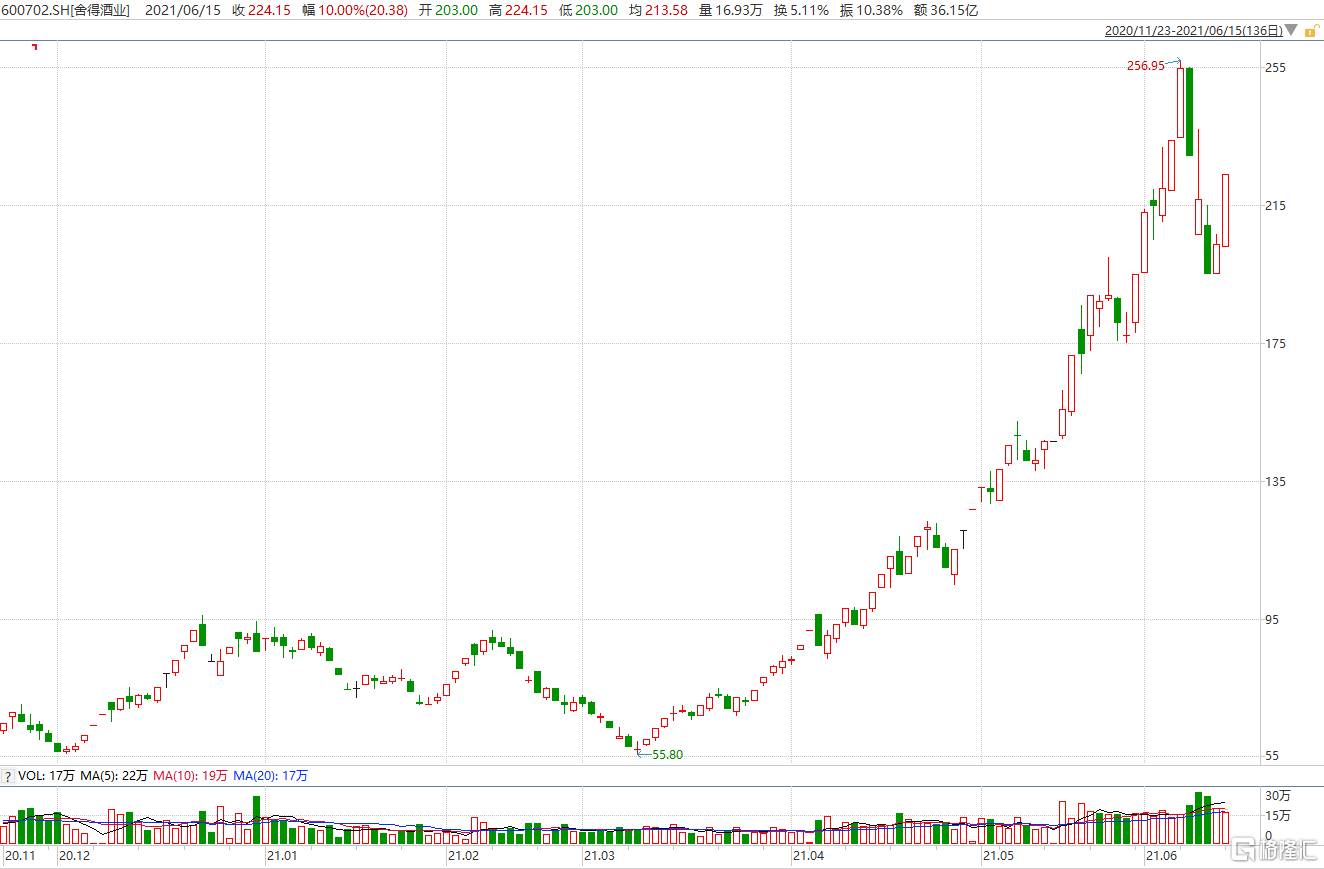Viewport: 1324px width, 869px height.
Task: Click the low price 低 203.00
Action: [588, 10]
